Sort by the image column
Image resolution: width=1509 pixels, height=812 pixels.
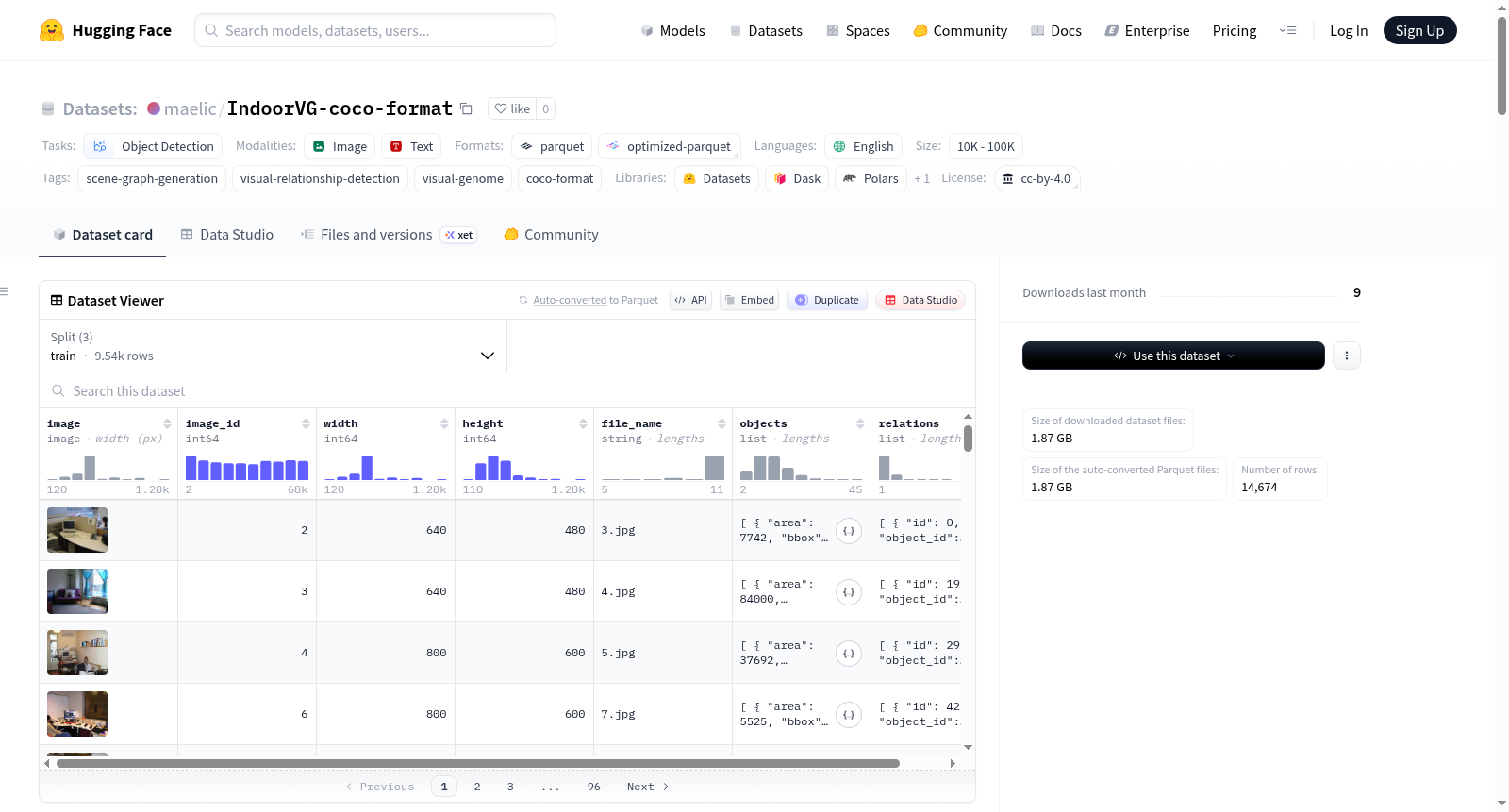167,423
